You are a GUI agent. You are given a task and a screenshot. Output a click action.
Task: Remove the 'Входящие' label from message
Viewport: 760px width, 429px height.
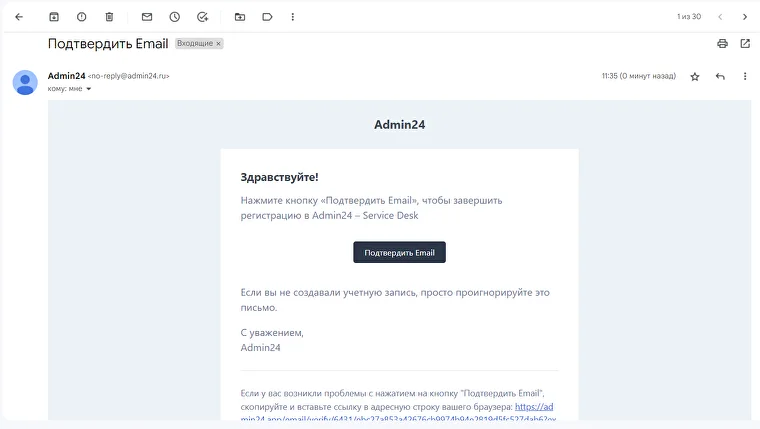click(x=219, y=44)
